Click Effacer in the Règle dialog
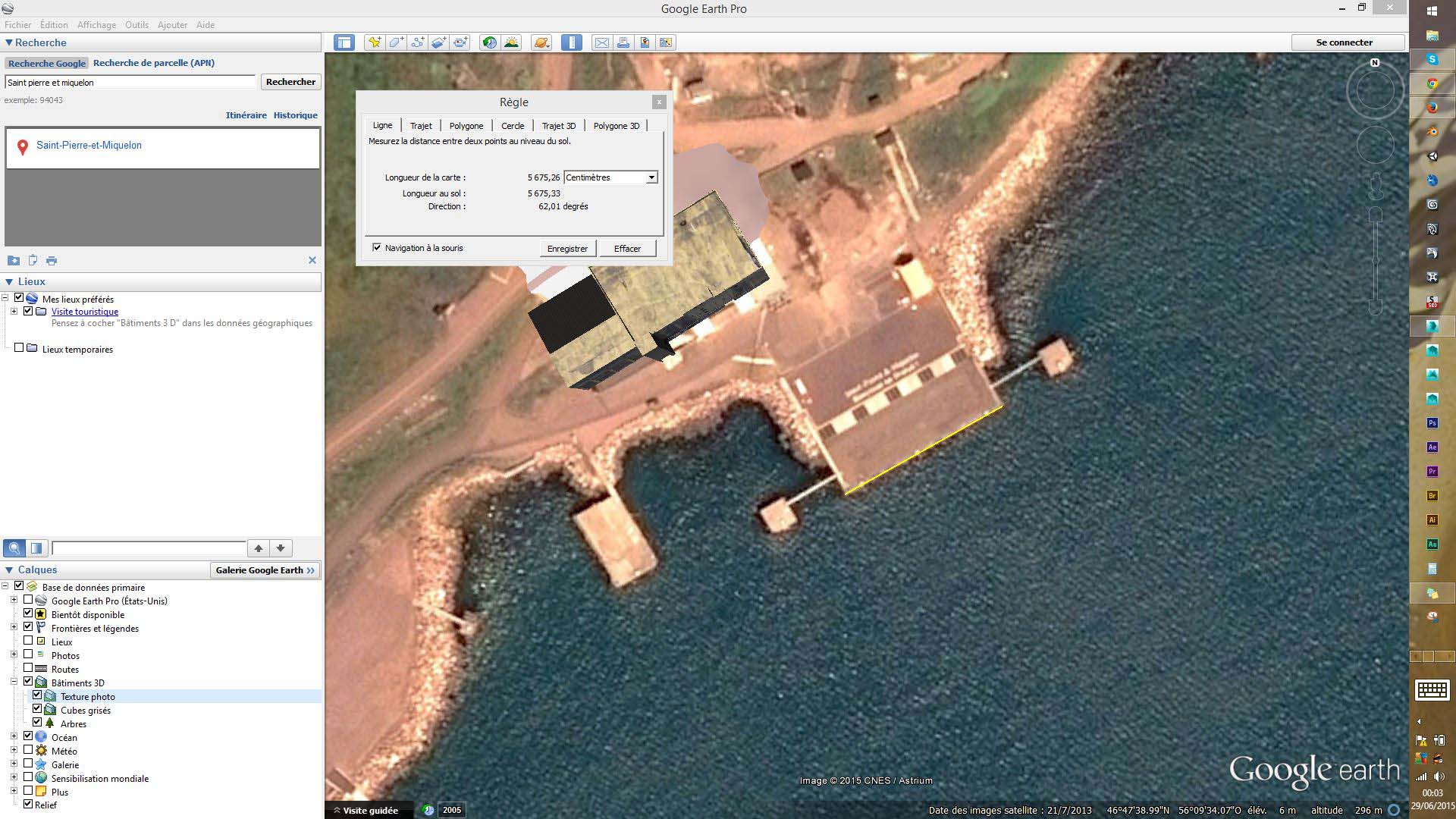This screenshot has width=1456, height=819. click(627, 249)
